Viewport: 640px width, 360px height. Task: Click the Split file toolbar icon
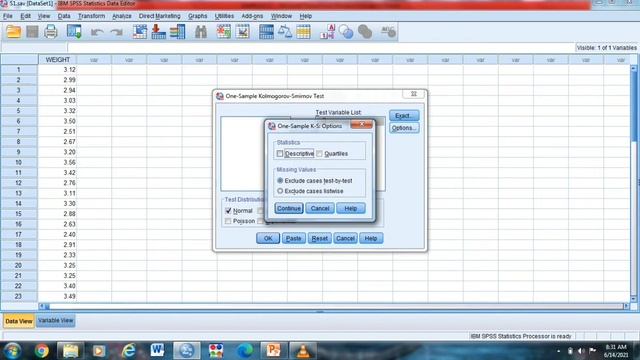[x=266, y=32]
